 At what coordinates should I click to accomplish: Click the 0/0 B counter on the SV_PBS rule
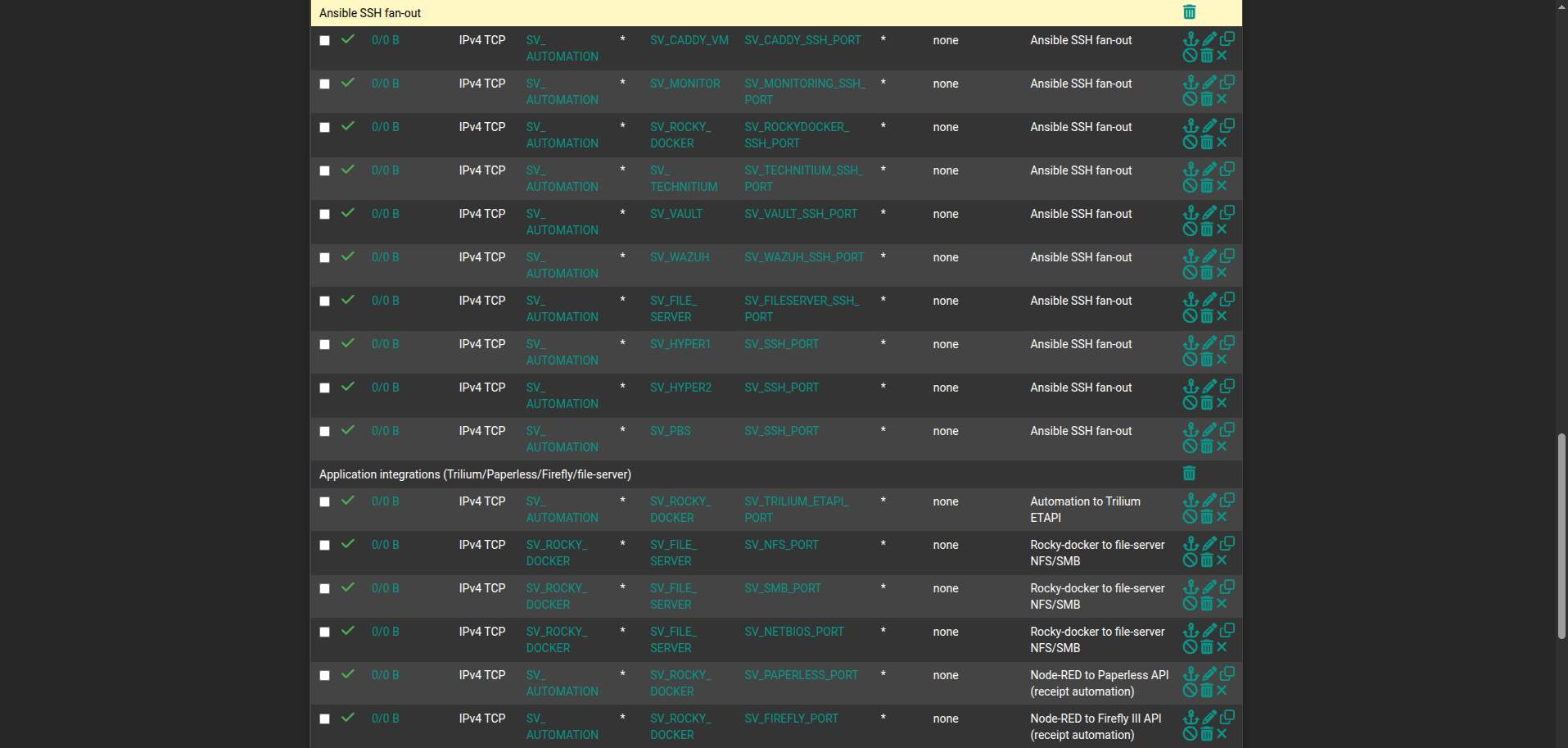tap(385, 431)
